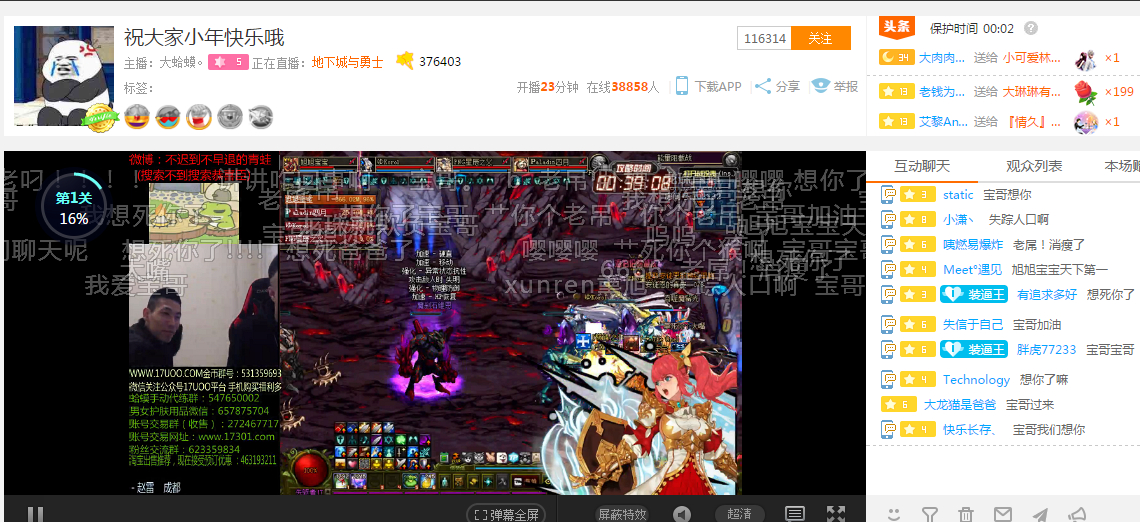Screen dimensions: 1140x522
Task: Pause the live stream video
Action: pyautogui.click(x=34, y=515)
